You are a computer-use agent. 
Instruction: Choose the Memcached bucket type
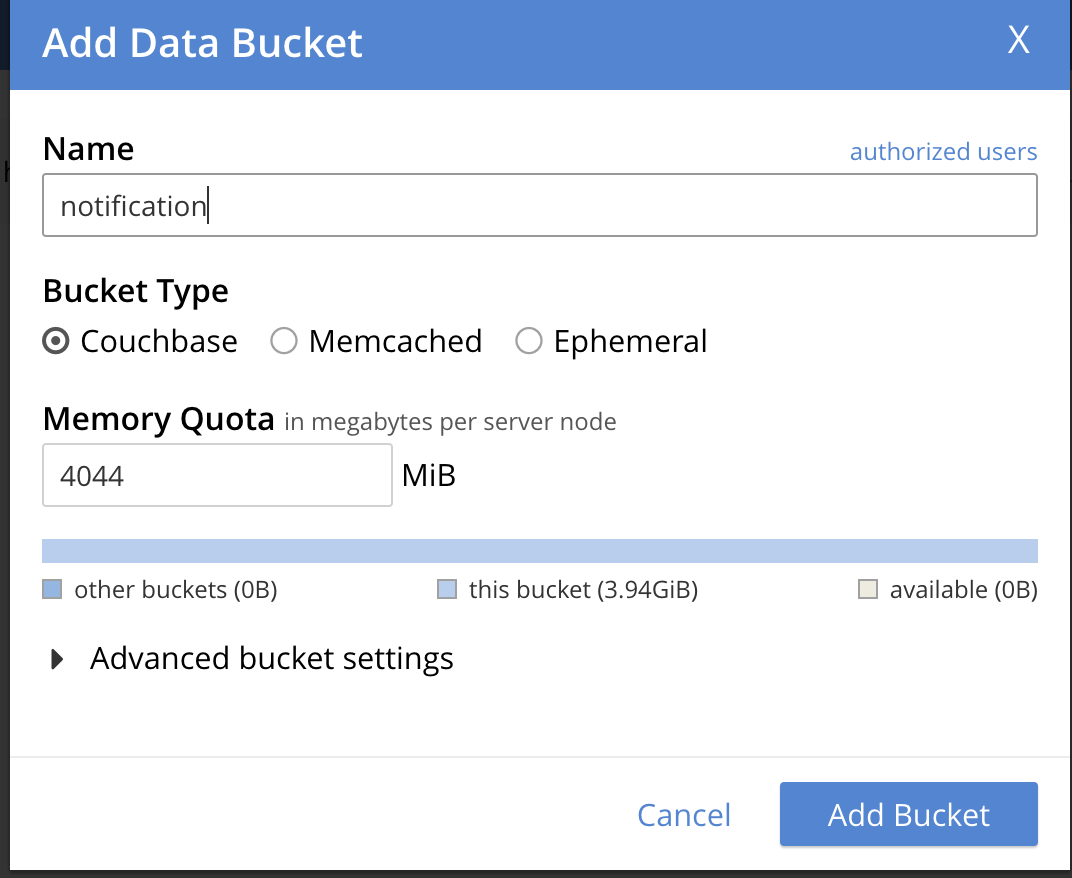point(285,342)
